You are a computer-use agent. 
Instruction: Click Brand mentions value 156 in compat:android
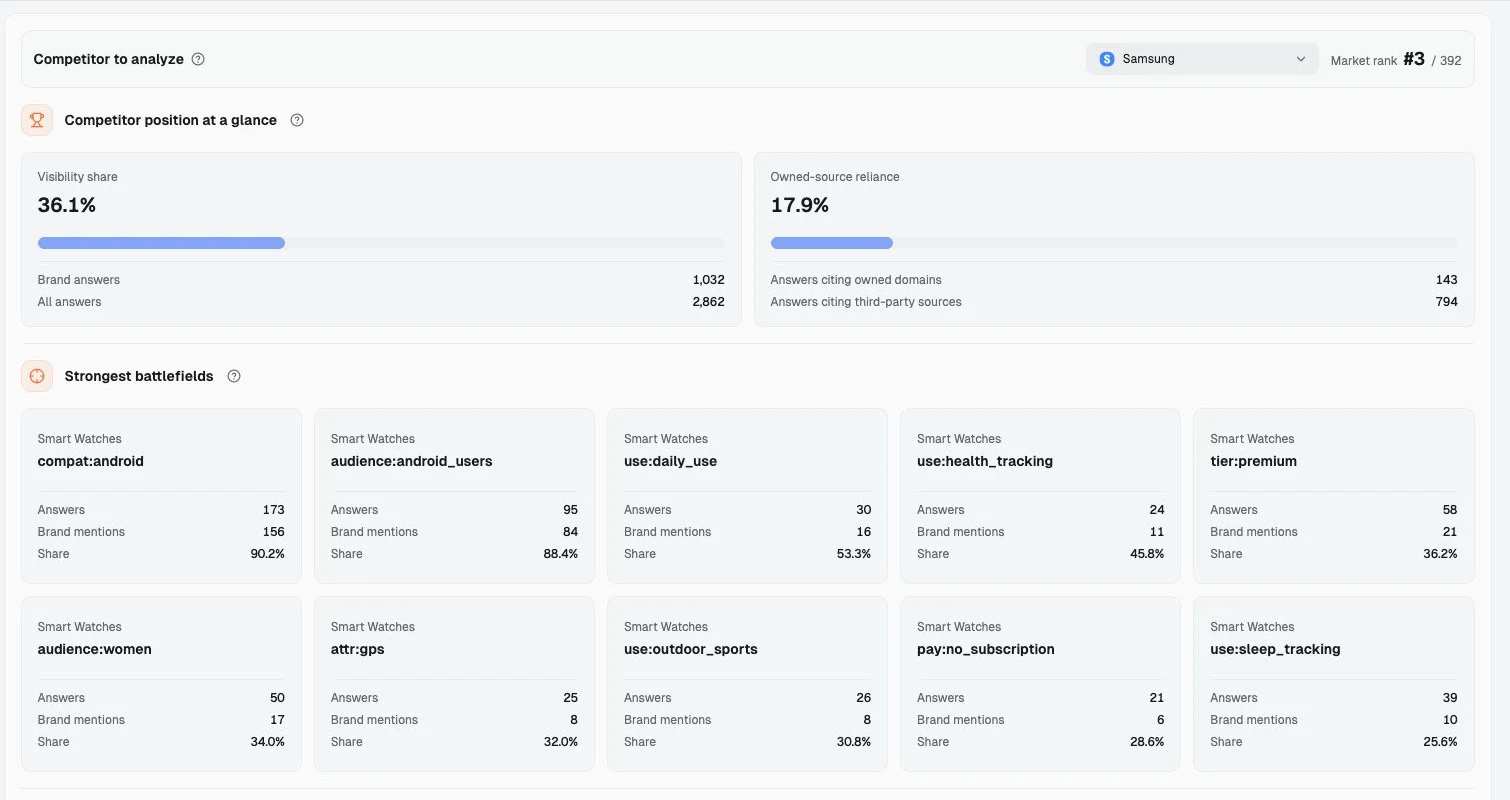coord(273,532)
